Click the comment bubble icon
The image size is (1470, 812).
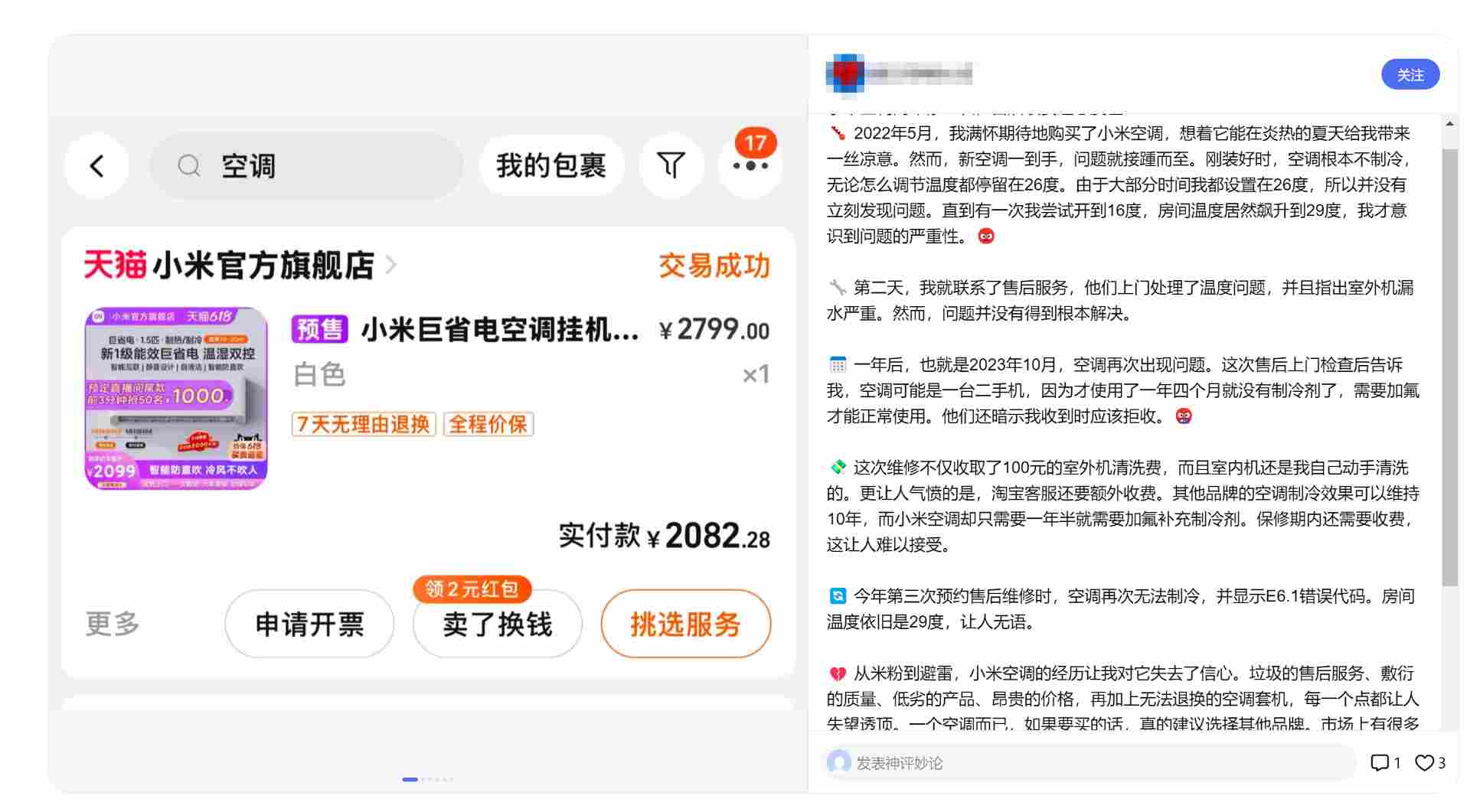(1381, 762)
